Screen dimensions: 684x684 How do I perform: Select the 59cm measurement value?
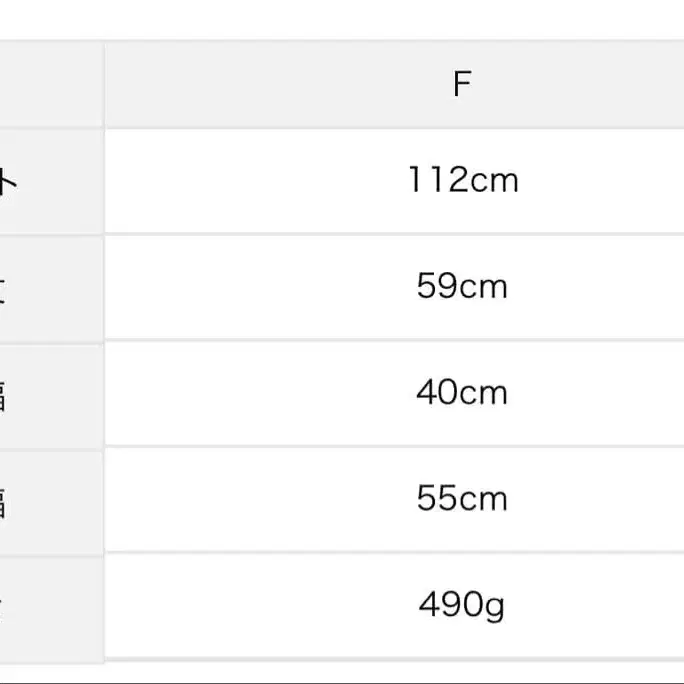(x=462, y=287)
